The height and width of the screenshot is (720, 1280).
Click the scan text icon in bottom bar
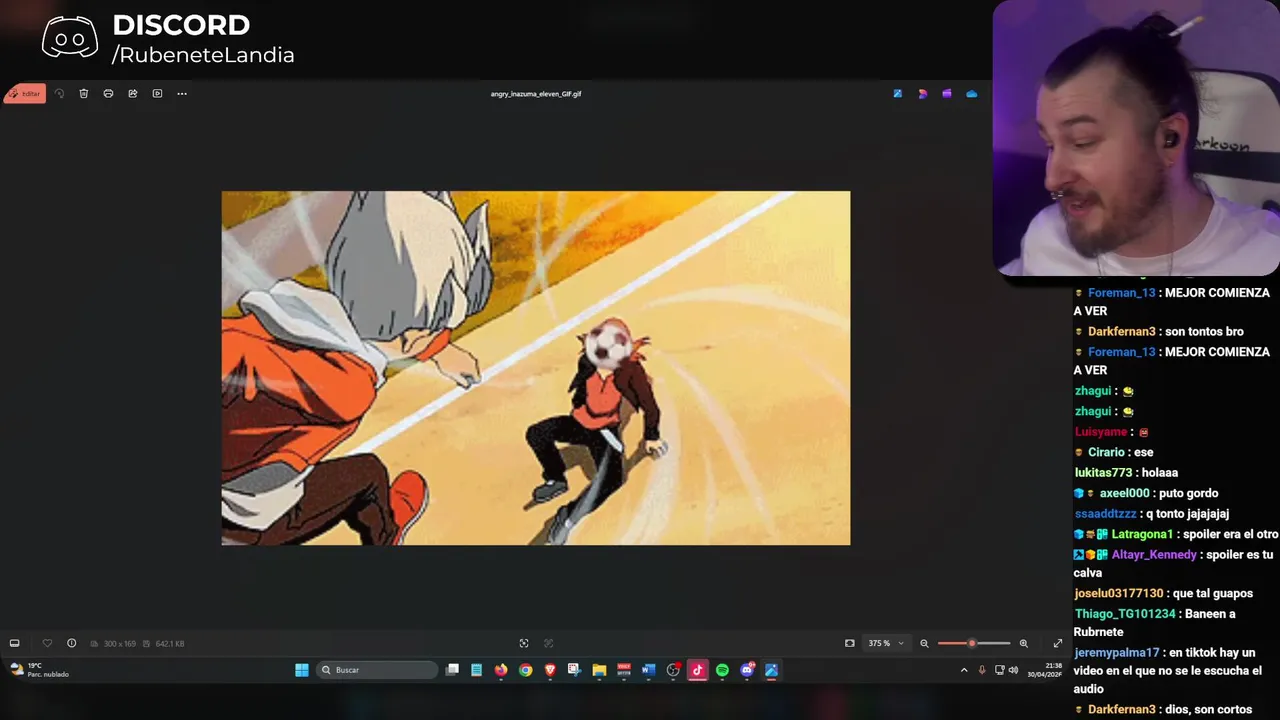[524, 643]
